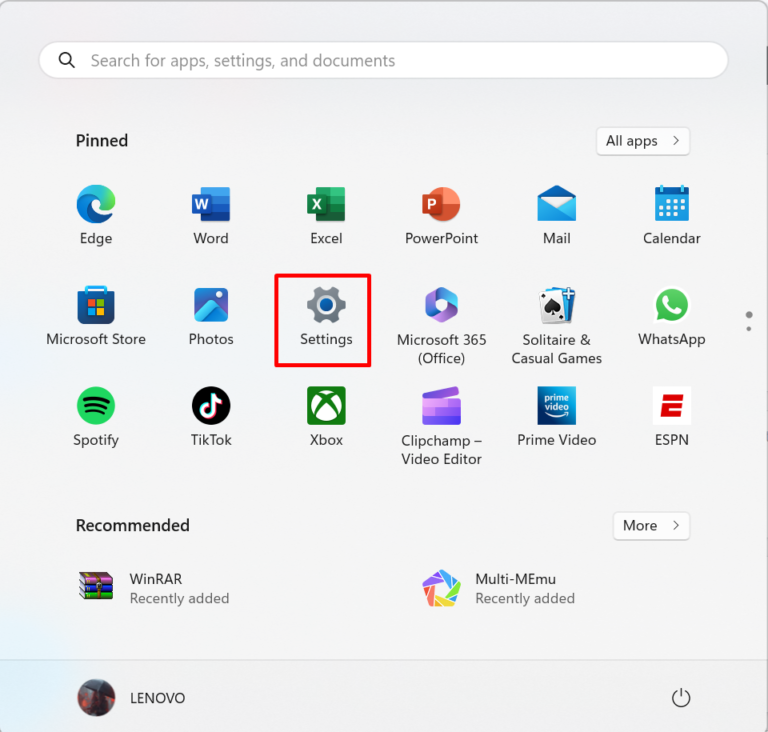Image resolution: width=768 pixels, height=732 pixels.
Task: Open WhatsApp
Action: (x=672, y=316)
